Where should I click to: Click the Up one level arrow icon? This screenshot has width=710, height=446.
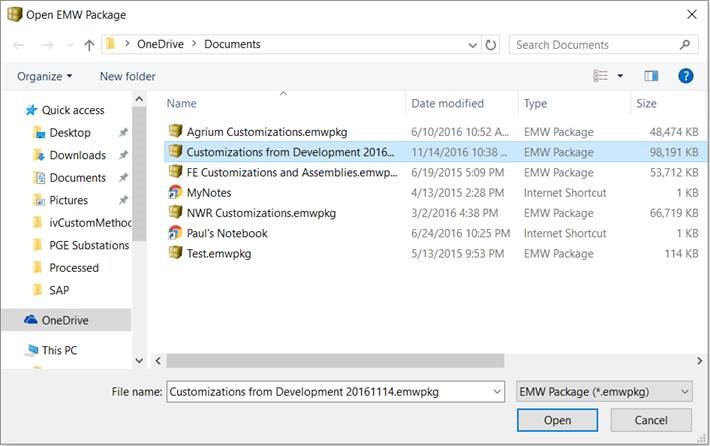click(89, 45)
